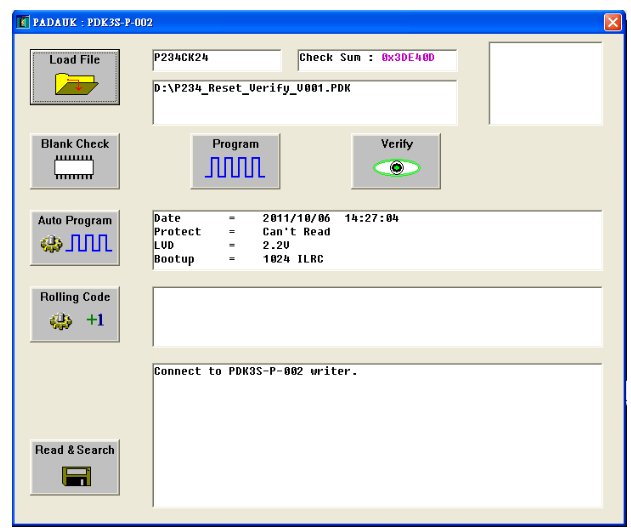Click the Verify eye icon

click(396, 168)
